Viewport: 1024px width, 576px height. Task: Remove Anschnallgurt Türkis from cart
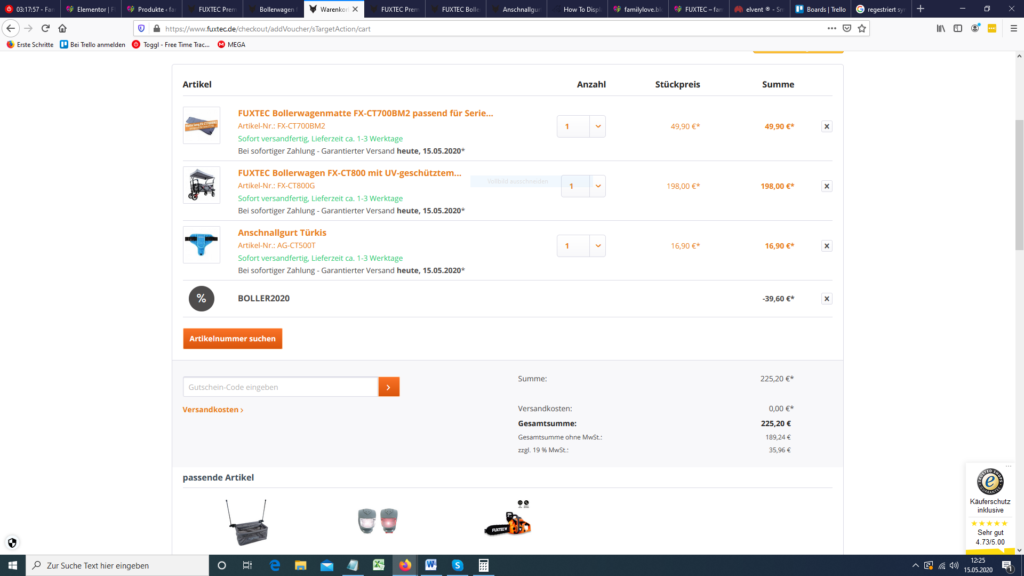(827, 246)
